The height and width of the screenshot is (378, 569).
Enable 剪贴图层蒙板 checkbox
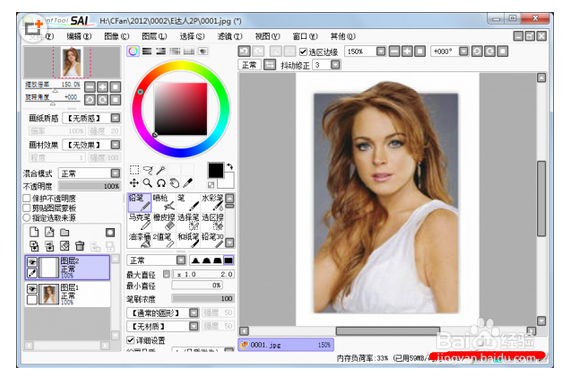(x=27, y=208)
